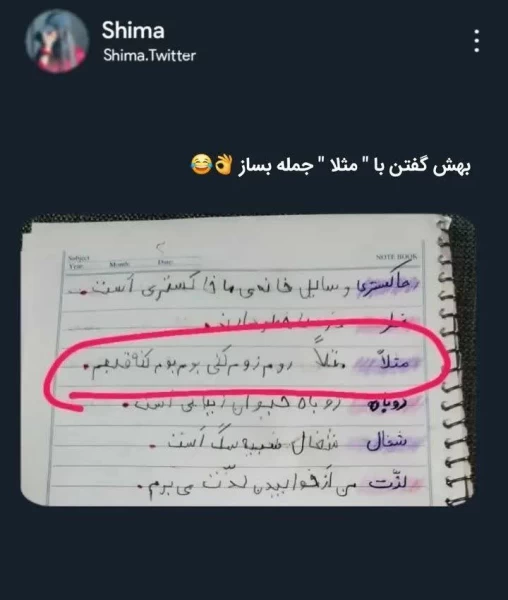Screen dimensions: 508x600
Task: Click the highlighted word لذّت in the notebook
Action: click(388, 482)
